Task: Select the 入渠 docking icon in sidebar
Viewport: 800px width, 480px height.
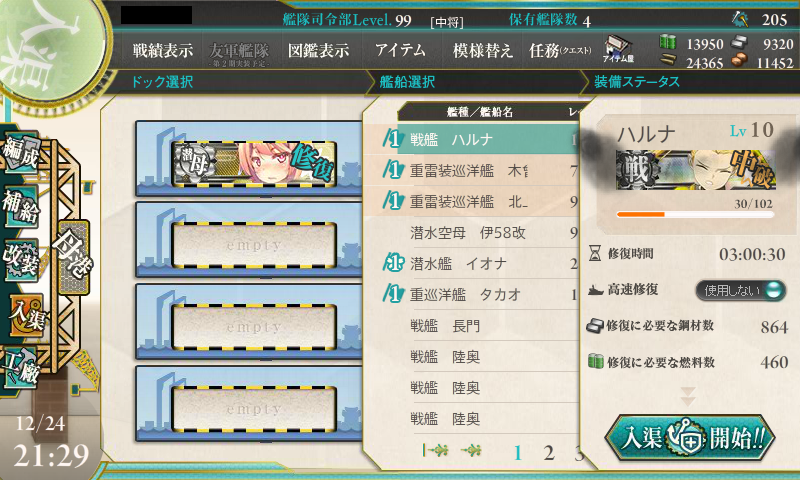Action: (x=27, y=315)
